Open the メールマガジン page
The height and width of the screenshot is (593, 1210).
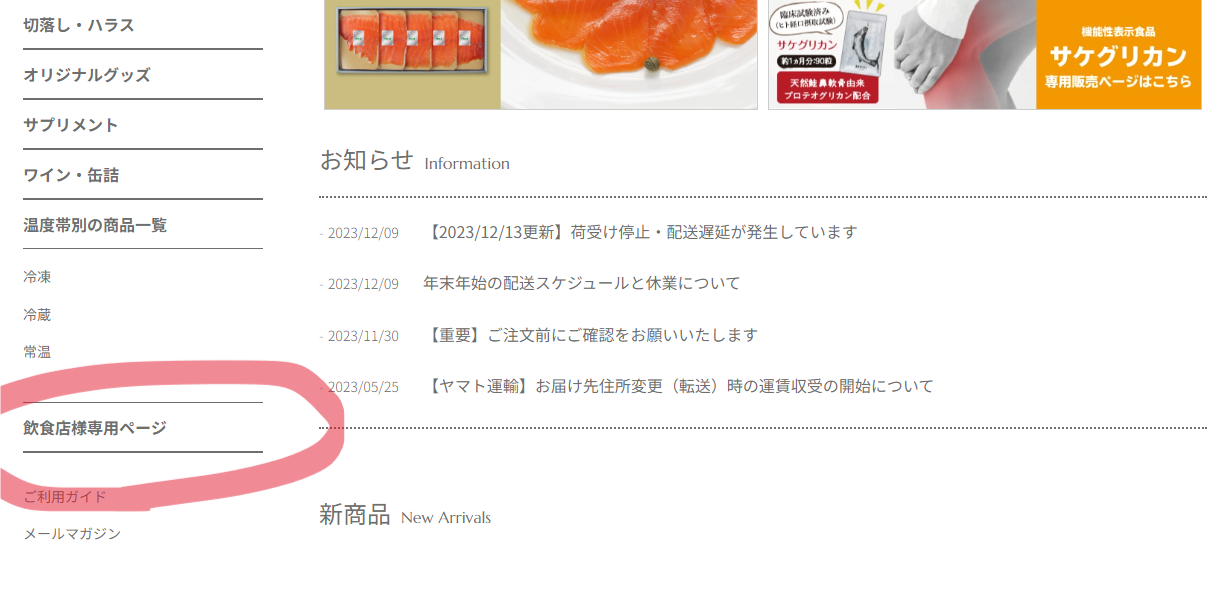tap(72, 534)
